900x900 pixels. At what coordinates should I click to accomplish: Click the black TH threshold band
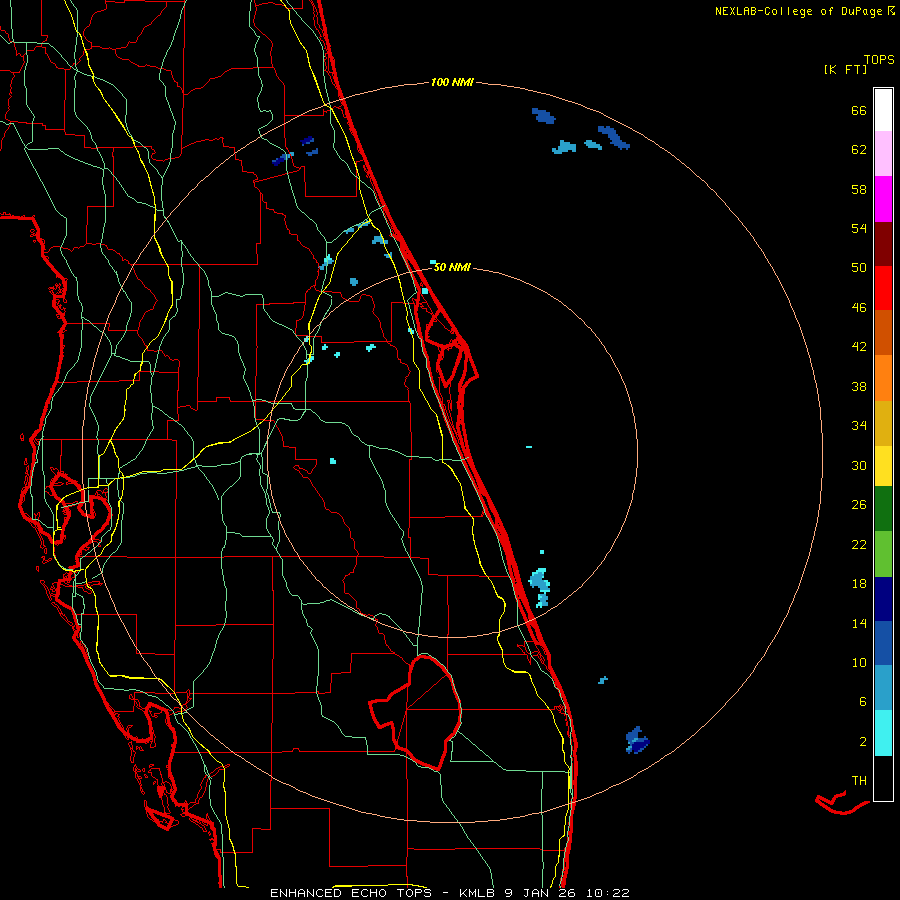click(x=883, y=778)
